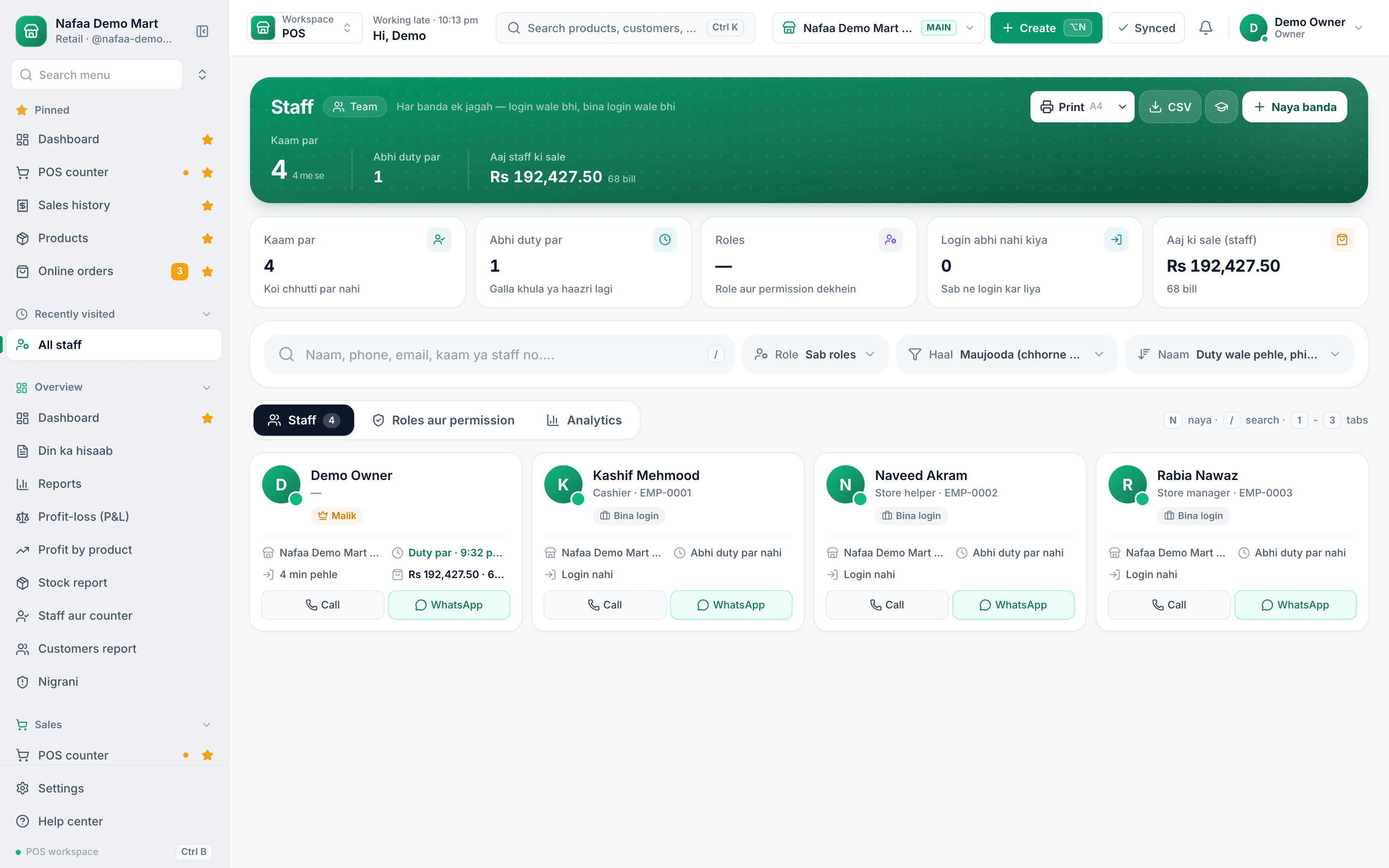Open the Naam sort order dropdown
Screen dimensions: 1389x868
pos(1240,354)
